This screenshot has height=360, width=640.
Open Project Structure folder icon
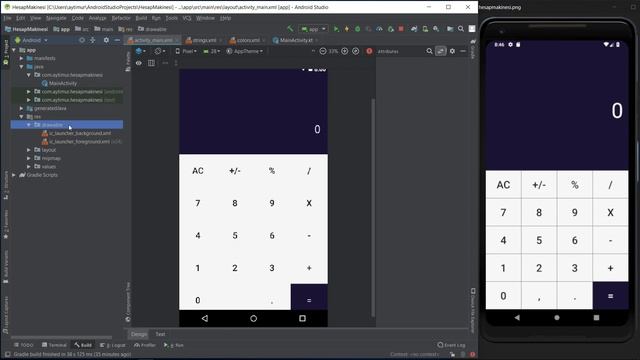click(x=450, y=29)
